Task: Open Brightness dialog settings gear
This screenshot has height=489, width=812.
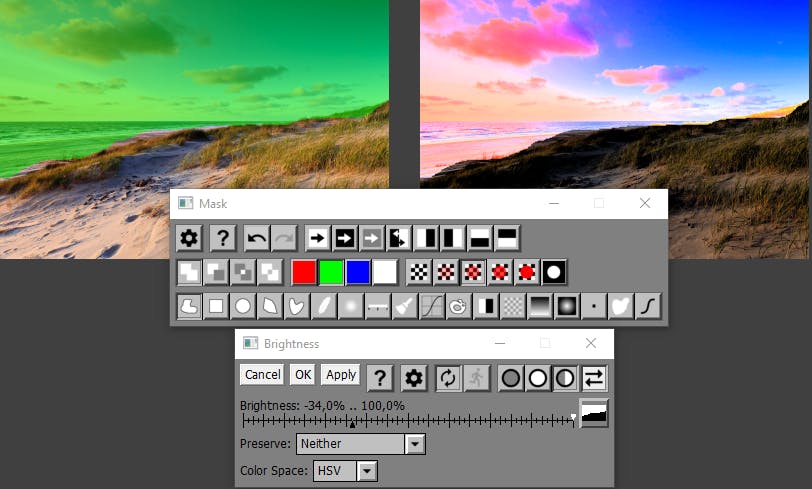Action: tap(413, 378)
